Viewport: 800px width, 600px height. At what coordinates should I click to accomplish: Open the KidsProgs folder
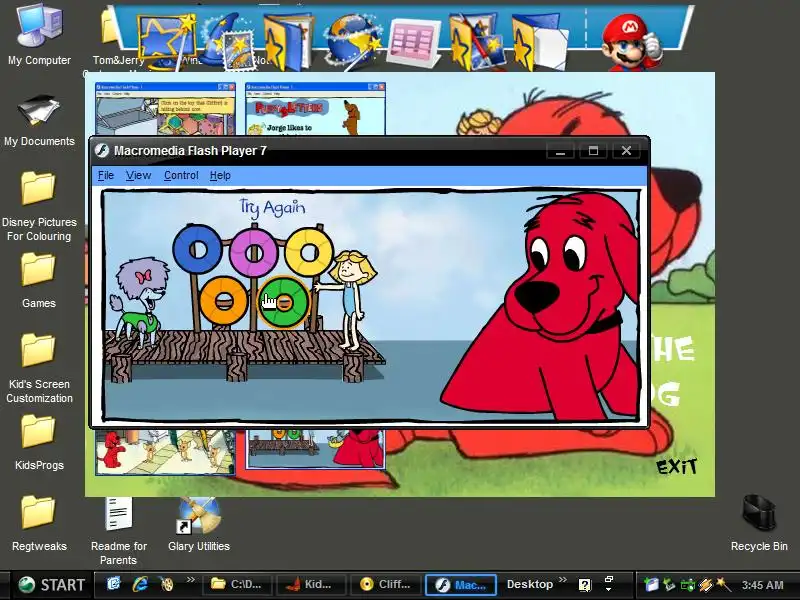(x=39, y=443)
